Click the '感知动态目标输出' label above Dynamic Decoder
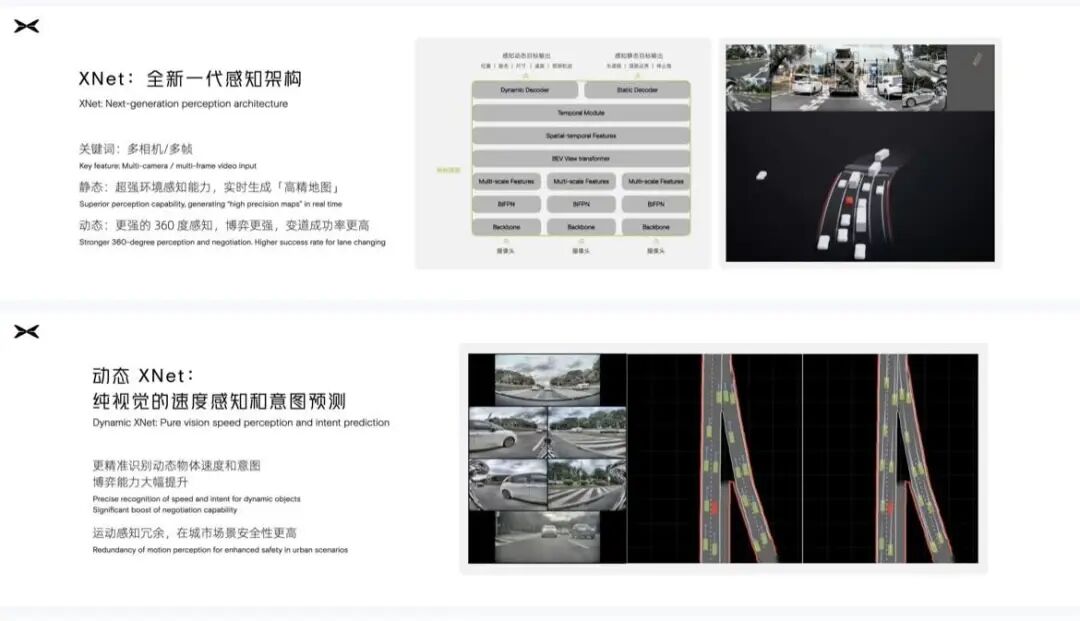The image size is (1080, 621). [x=526, y=56]
